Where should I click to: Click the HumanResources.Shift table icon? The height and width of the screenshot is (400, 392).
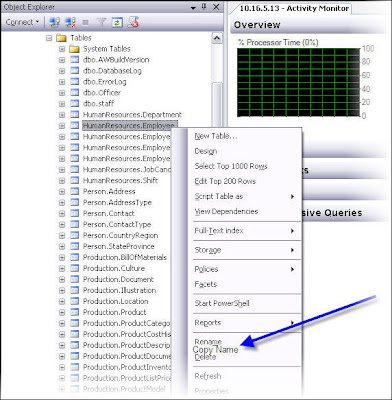point(75,181)
